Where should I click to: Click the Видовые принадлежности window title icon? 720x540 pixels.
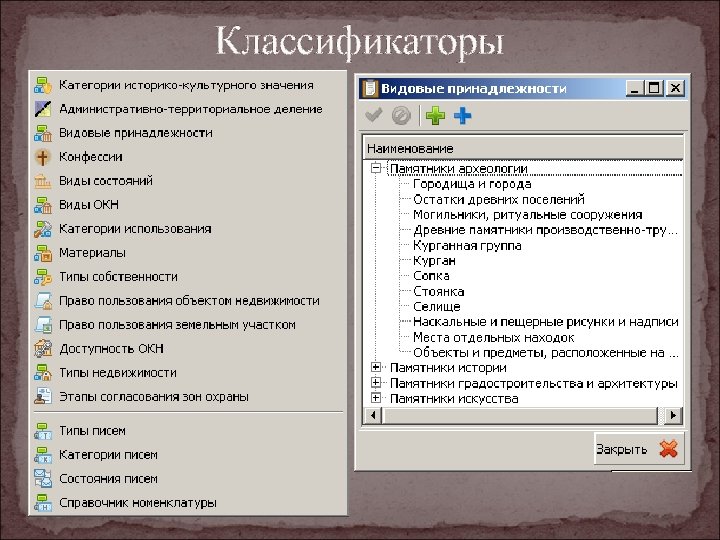(369, 89)
